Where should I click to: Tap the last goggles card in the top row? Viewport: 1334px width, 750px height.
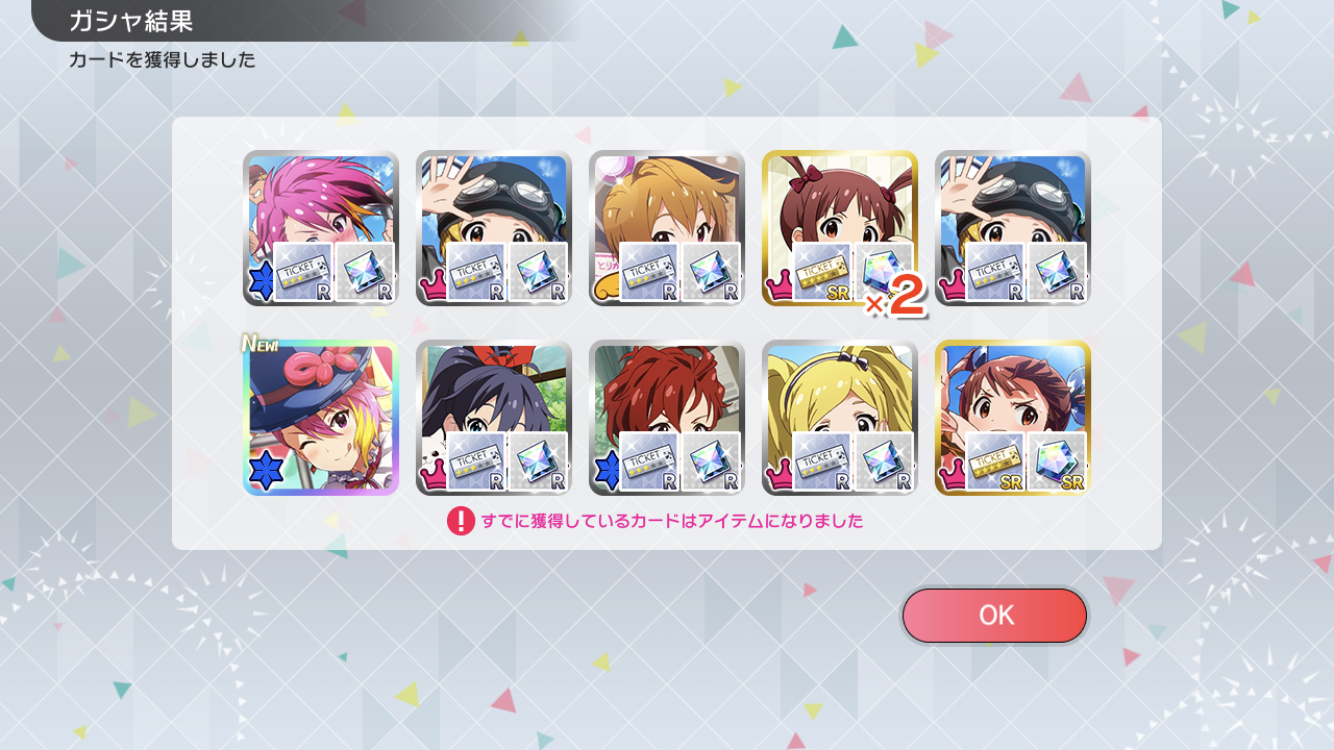click(x=1013, y=228)
